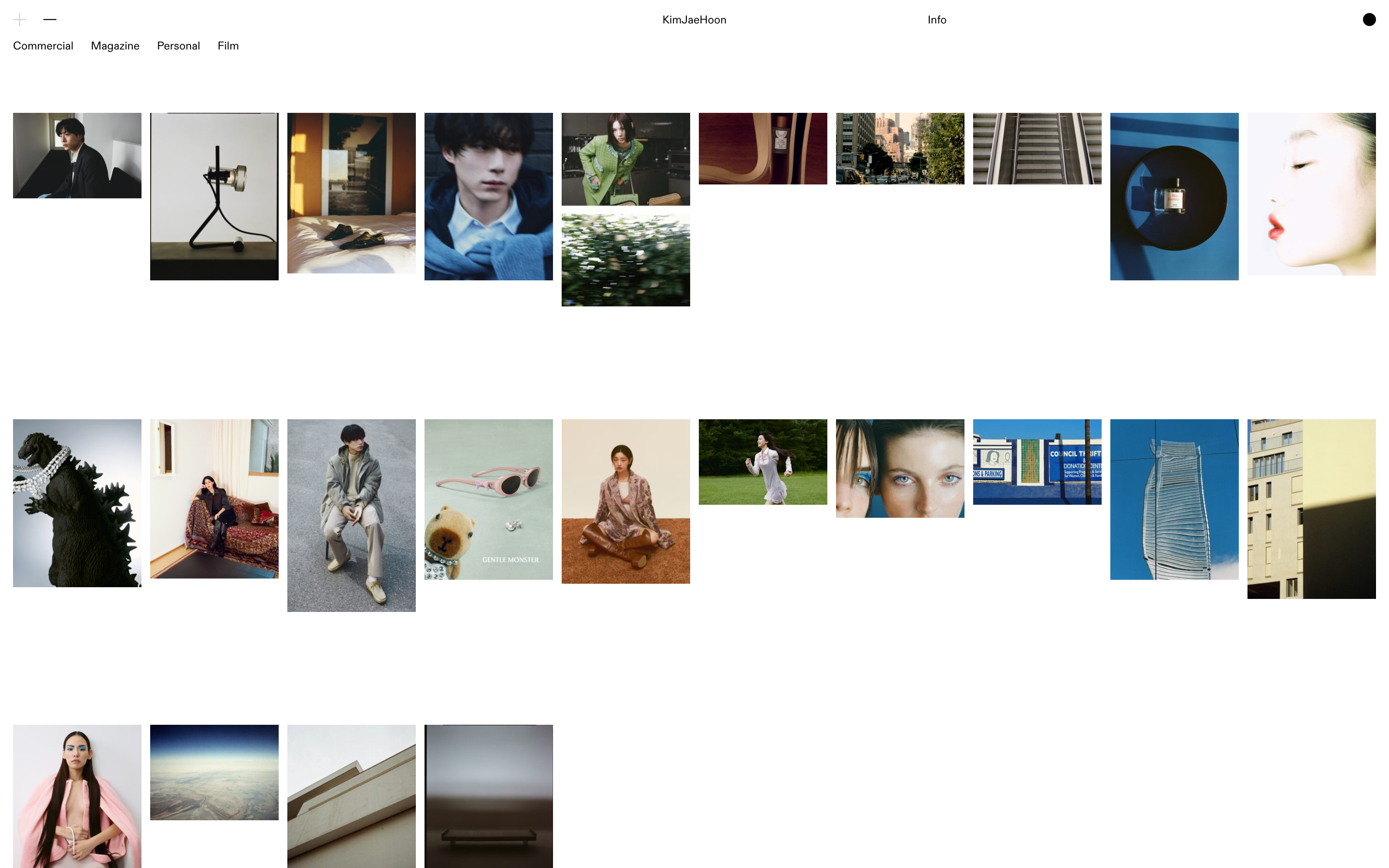The height and width of the screenshot is (868, 1389).
Task: Click the Council Thrift sign photo
Action: [x=1037, y=461]
